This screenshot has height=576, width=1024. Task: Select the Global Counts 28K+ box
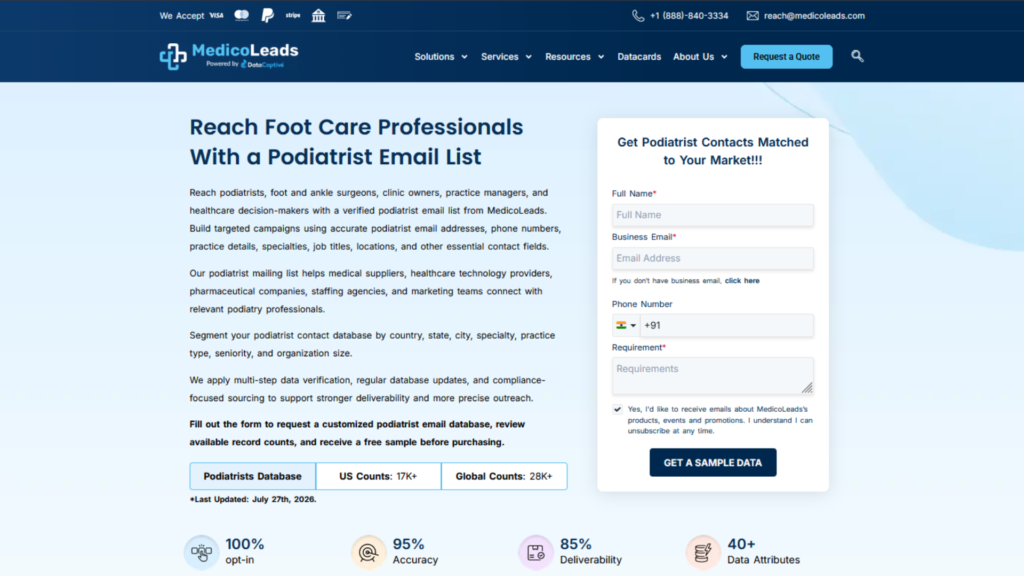click(x=504, y=476)
